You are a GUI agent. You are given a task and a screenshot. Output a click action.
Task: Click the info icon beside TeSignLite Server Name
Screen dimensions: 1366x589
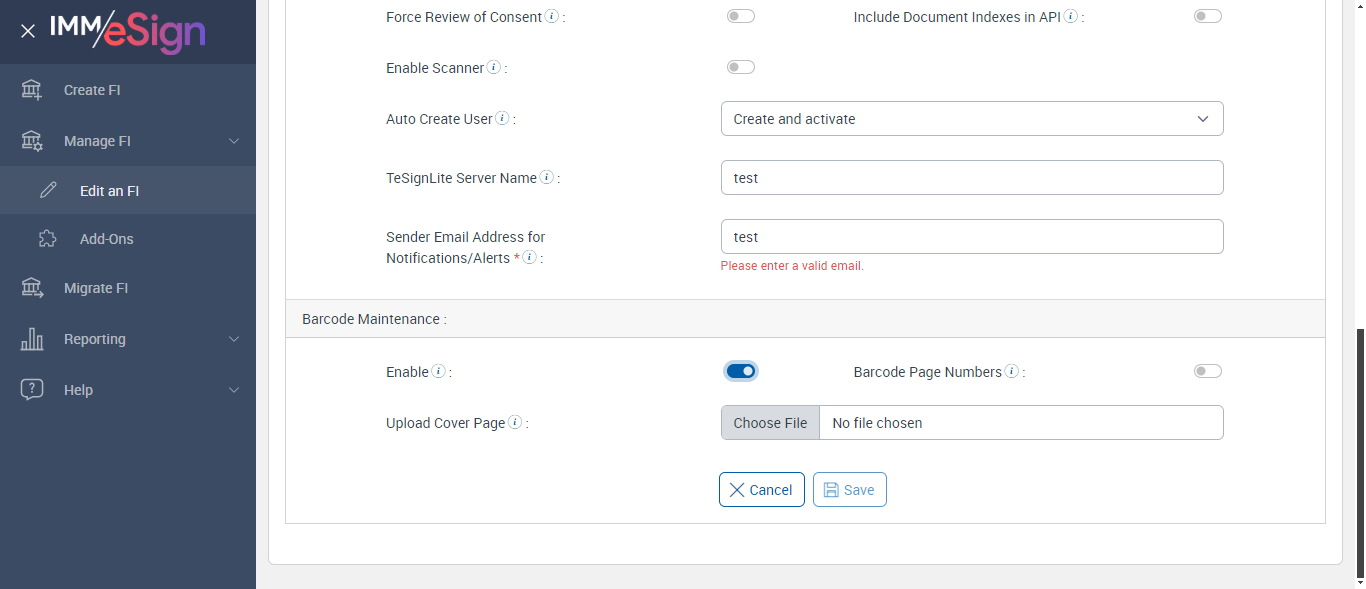pyautogui.click(x=547, y=178)
